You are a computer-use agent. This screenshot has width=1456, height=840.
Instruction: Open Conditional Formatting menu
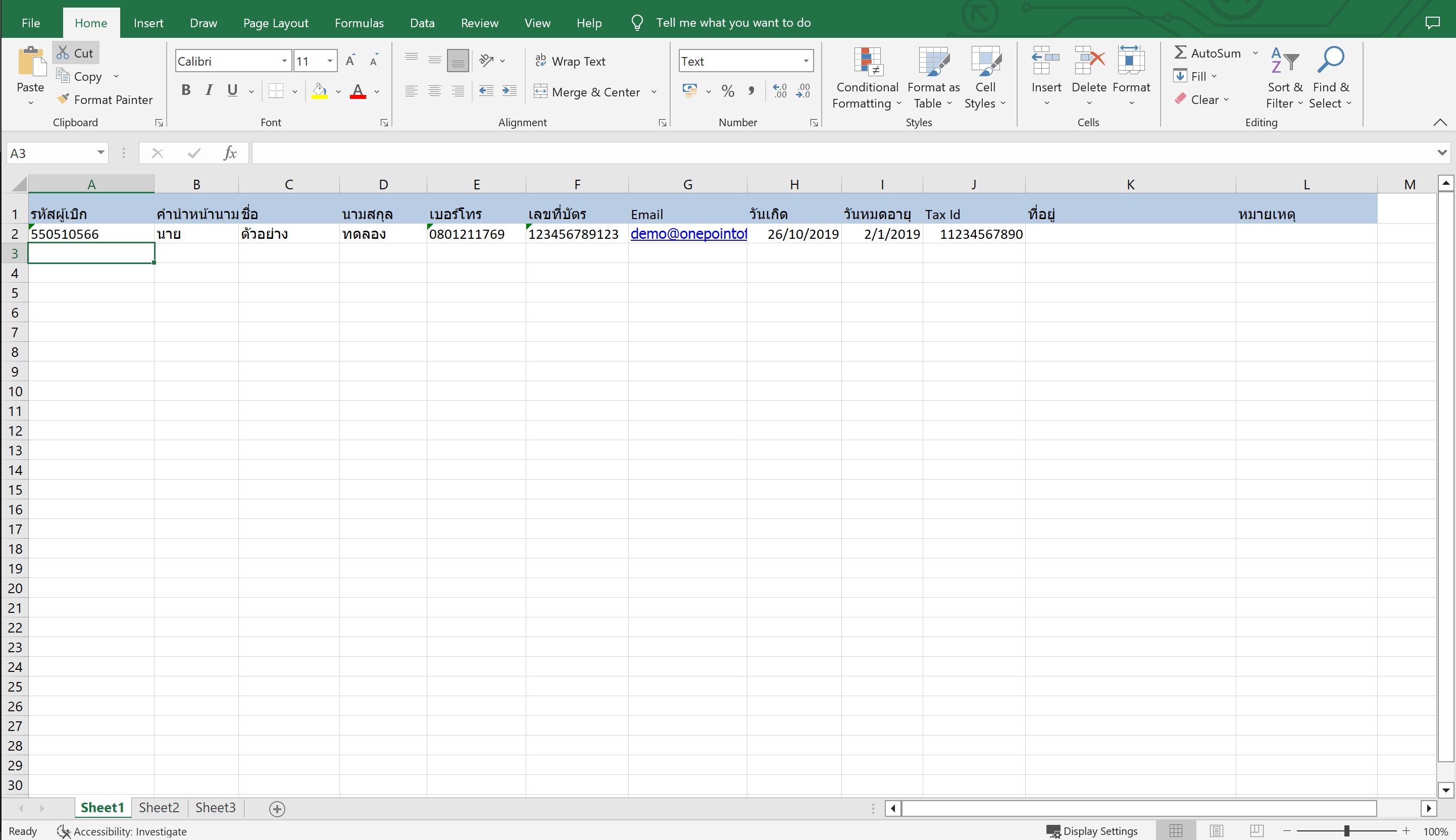pyautogui.click(x=867, y=78)
